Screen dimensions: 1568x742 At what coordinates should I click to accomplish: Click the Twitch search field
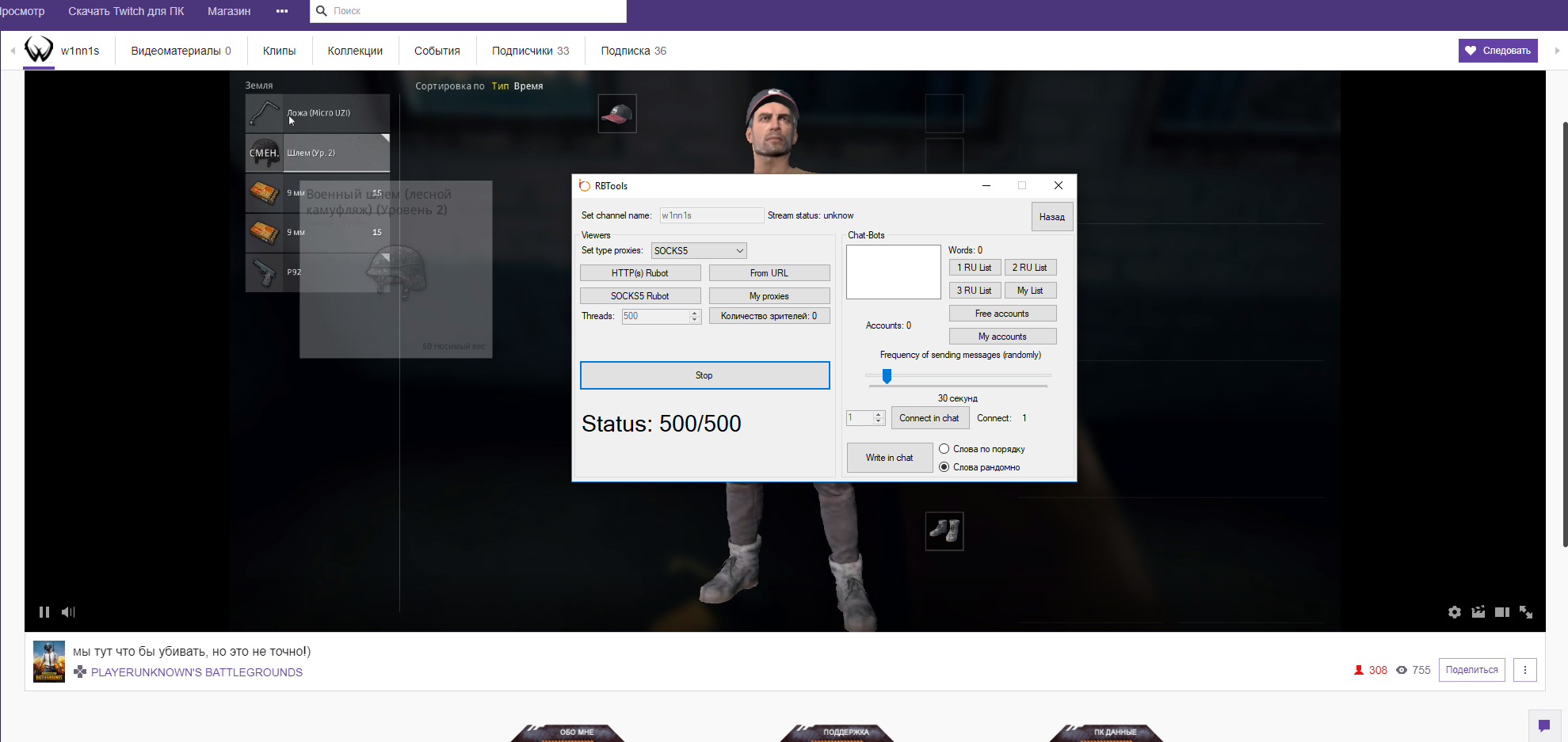tap(475, 11)
